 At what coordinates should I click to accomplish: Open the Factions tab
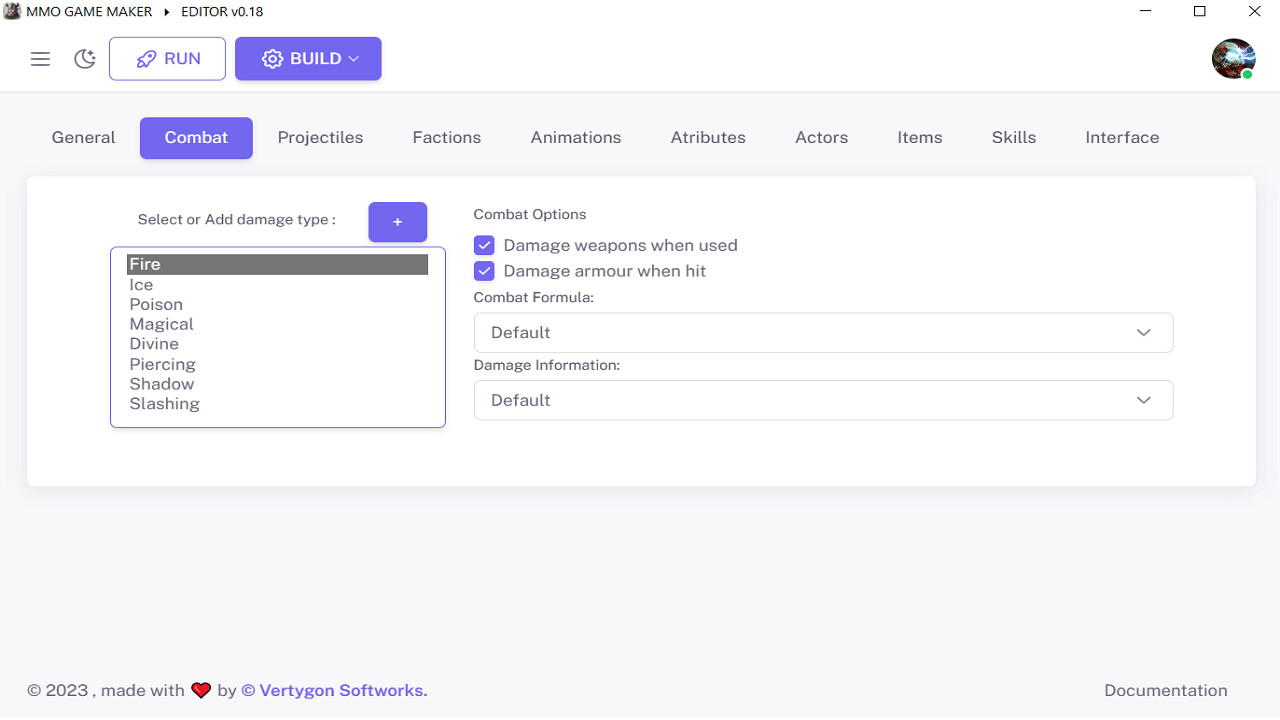[x=446, y=137]
